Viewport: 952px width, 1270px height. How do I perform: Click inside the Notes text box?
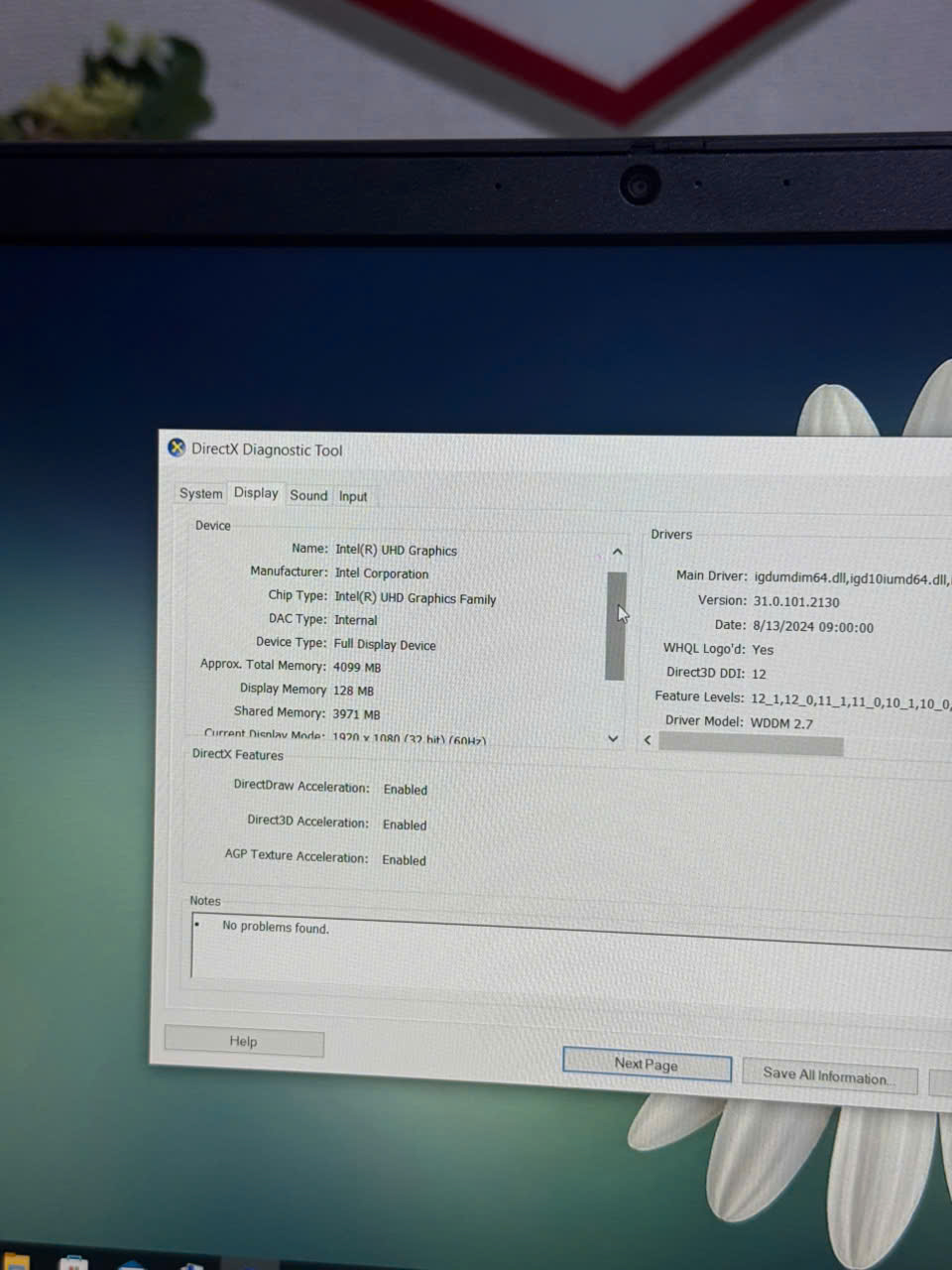tap(570, 951)
